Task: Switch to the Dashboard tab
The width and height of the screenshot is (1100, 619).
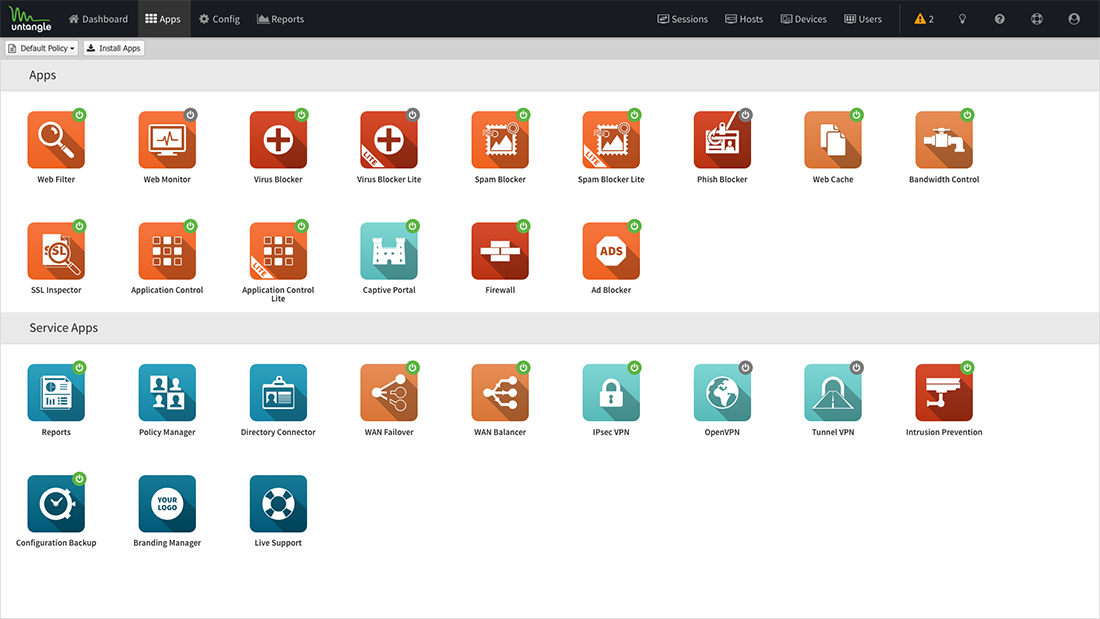Action: pos(98,19)
